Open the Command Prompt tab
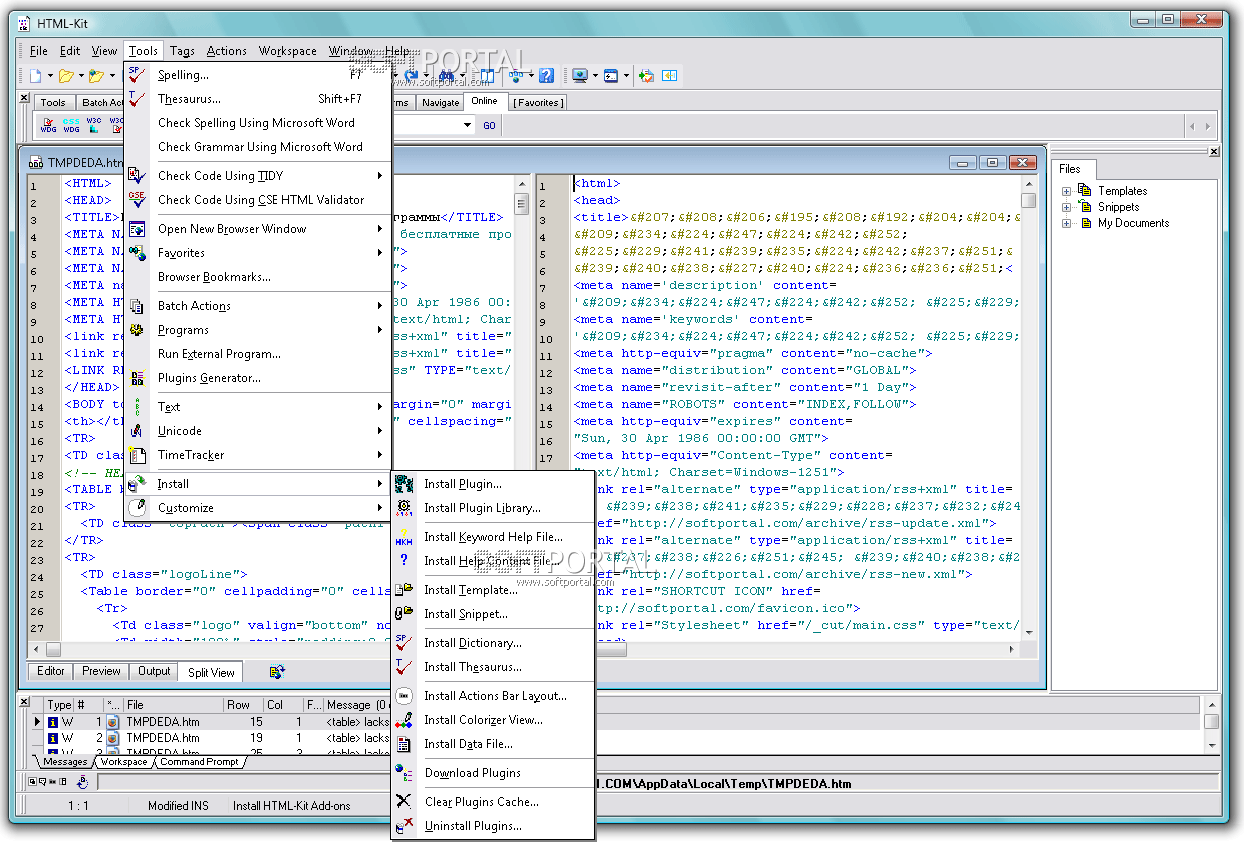Image resolution: width=1244 pixels, height=845 pixels. click(x=200, y=762)
